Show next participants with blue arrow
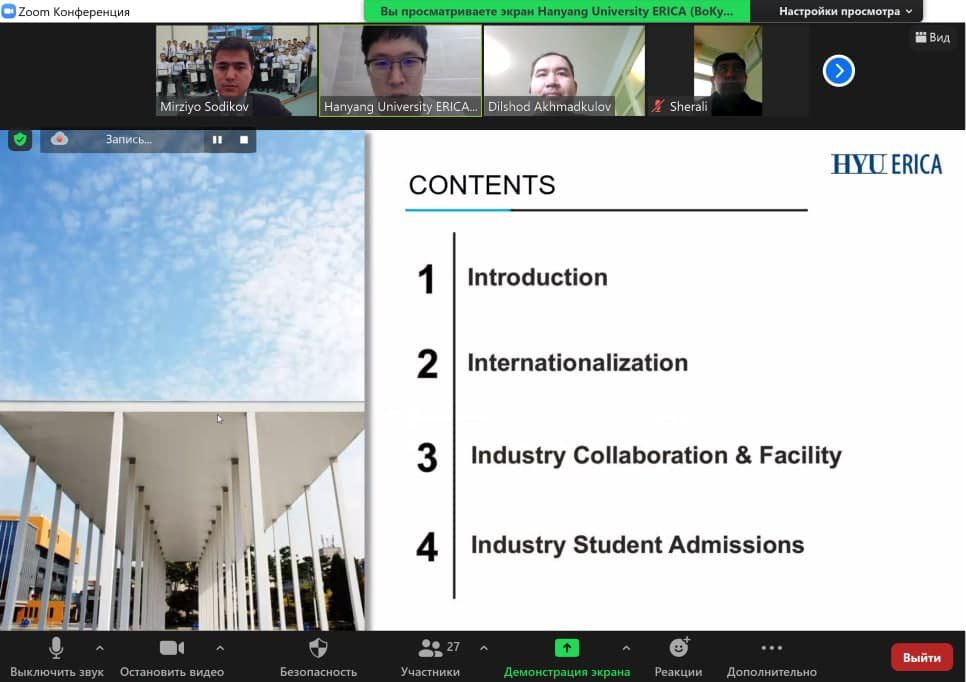Image resolution: width=966 pixels, height=682 pixels. [838, 70]
